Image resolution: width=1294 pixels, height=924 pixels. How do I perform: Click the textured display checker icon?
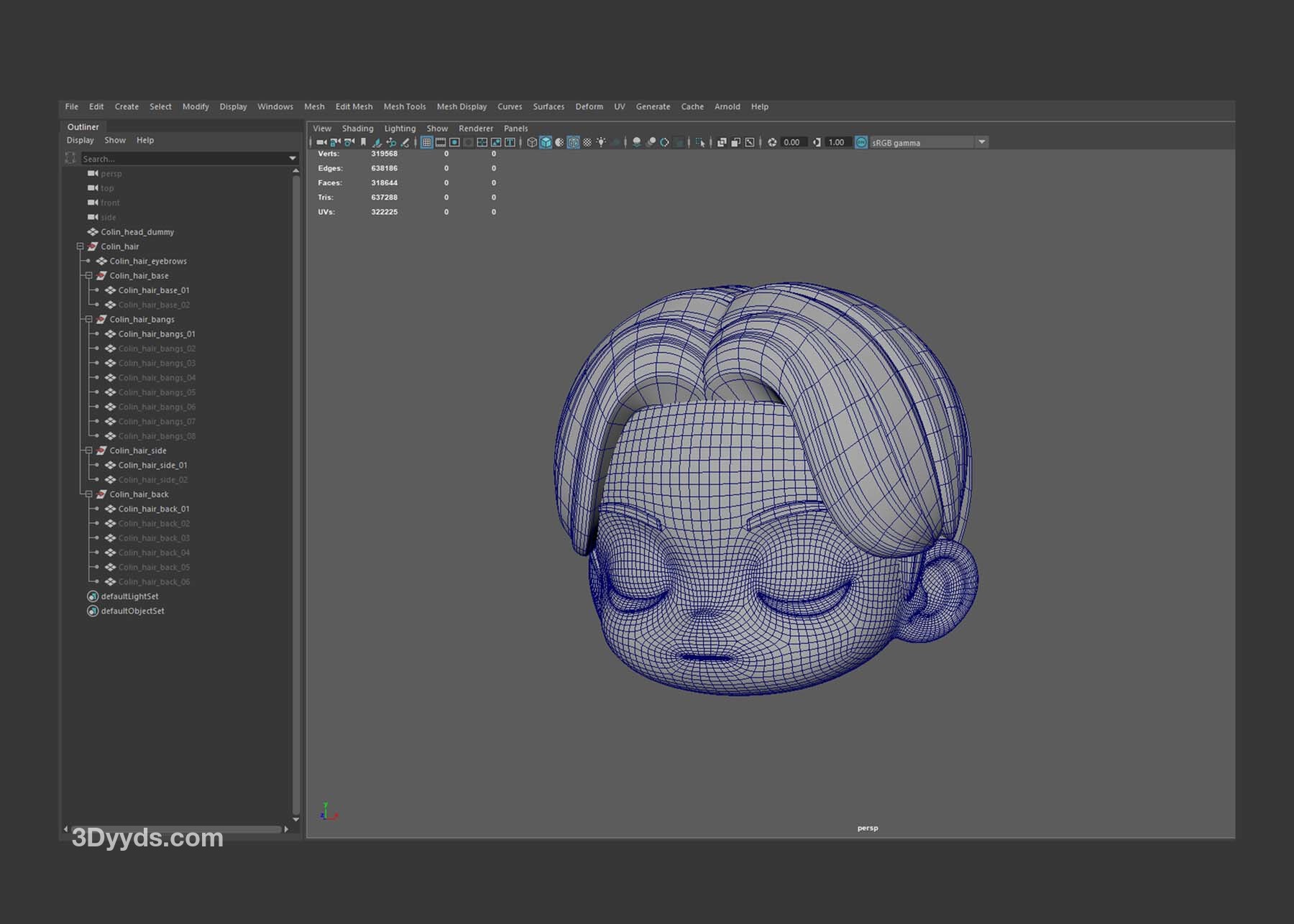(587, 142)
